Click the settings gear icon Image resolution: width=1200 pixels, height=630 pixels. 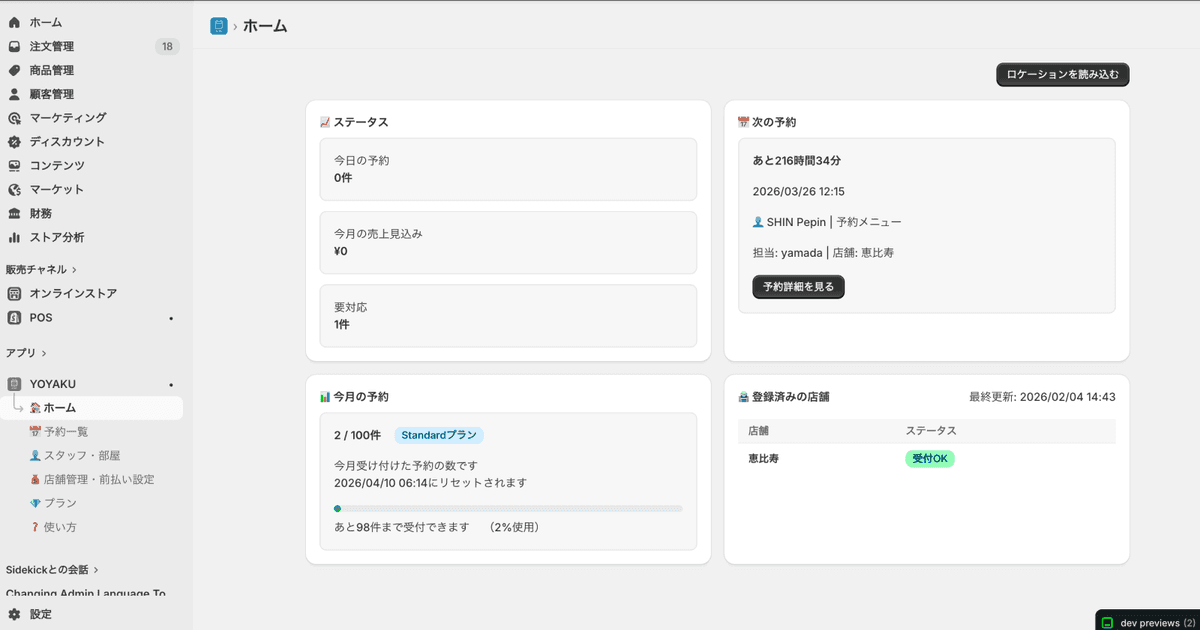click(x=14, y=614)
